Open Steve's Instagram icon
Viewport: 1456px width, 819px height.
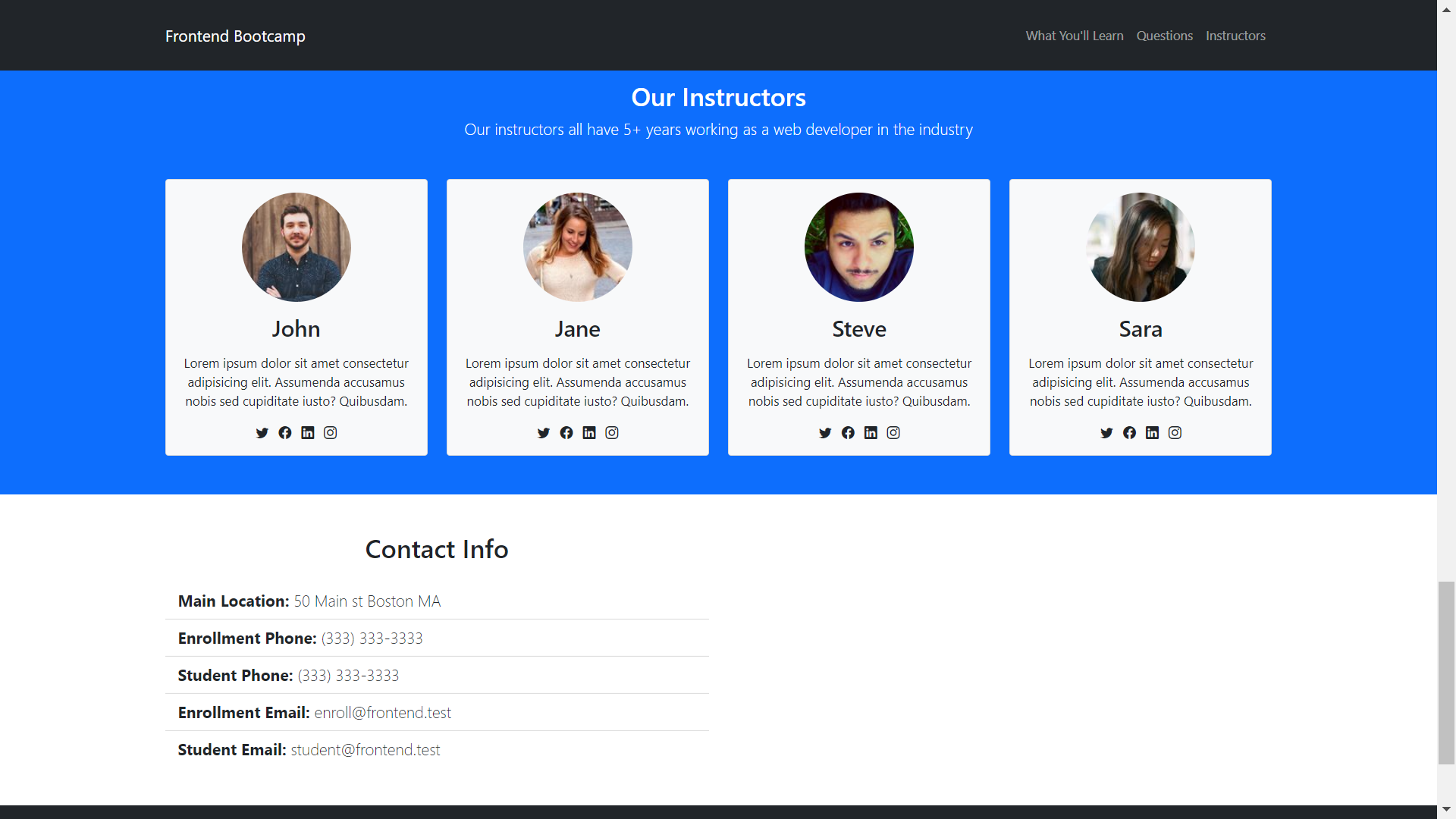pyautogui.click(x=893, y=433)
